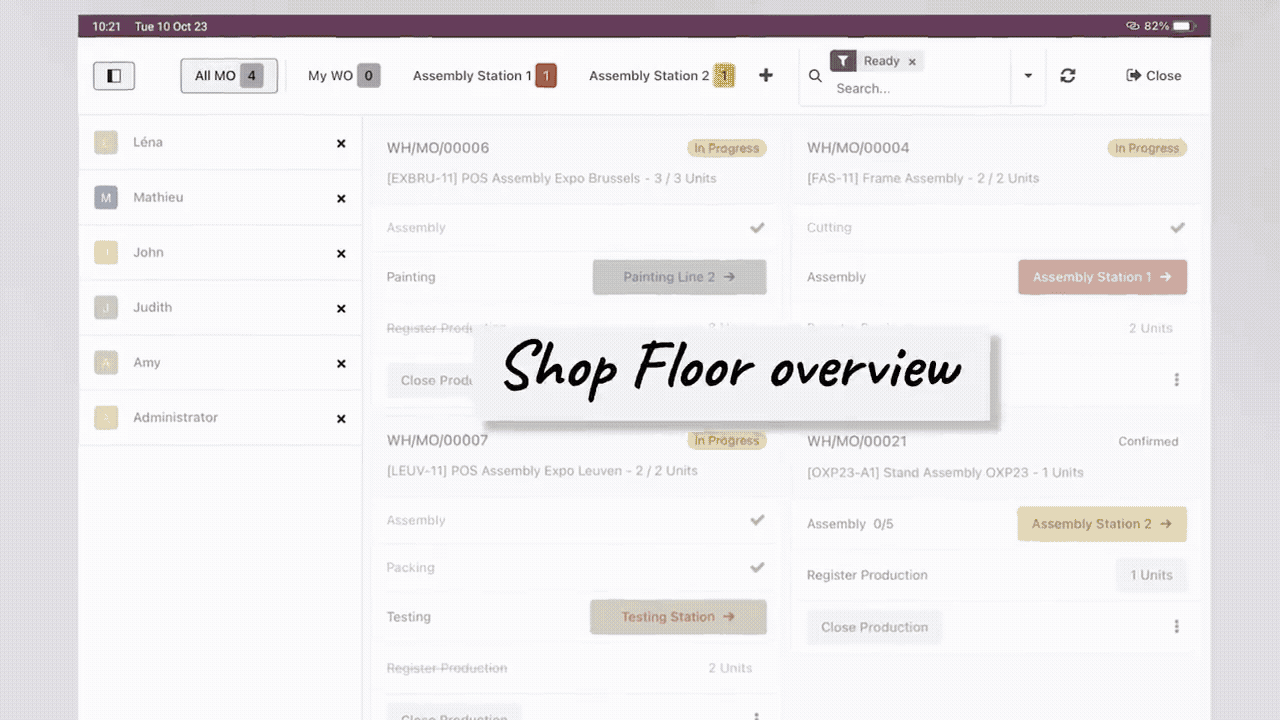1280x720 pixels.
Task: Click the refresh icon in top bar
Action: click(1068, 76)
